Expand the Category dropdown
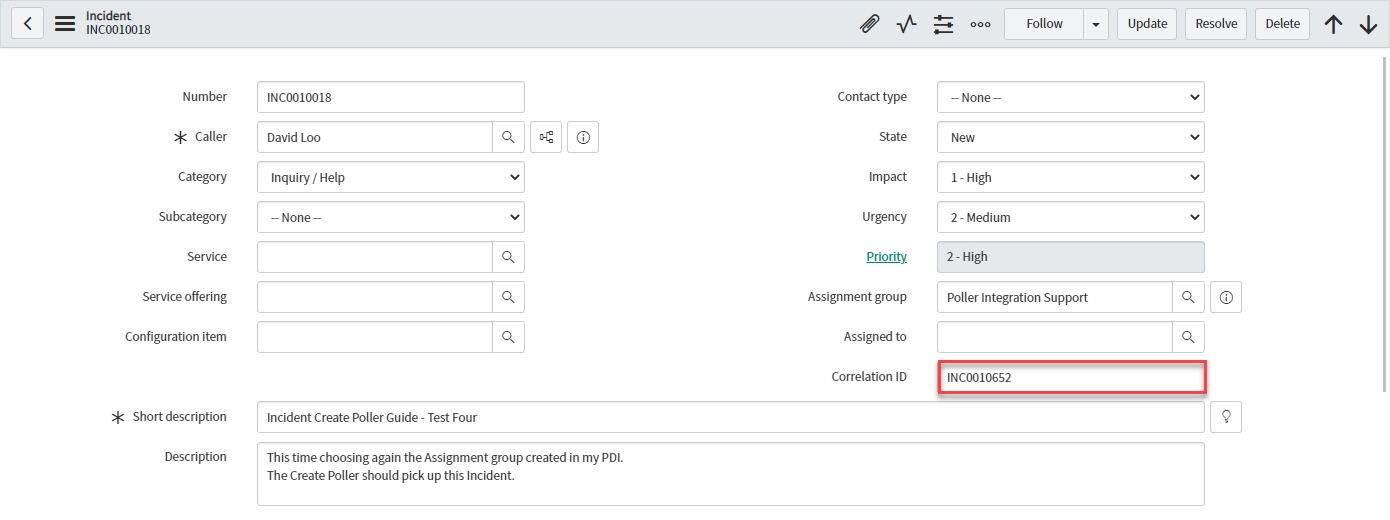This screenshot has height=520, width=1390. [x=390, y=177]
